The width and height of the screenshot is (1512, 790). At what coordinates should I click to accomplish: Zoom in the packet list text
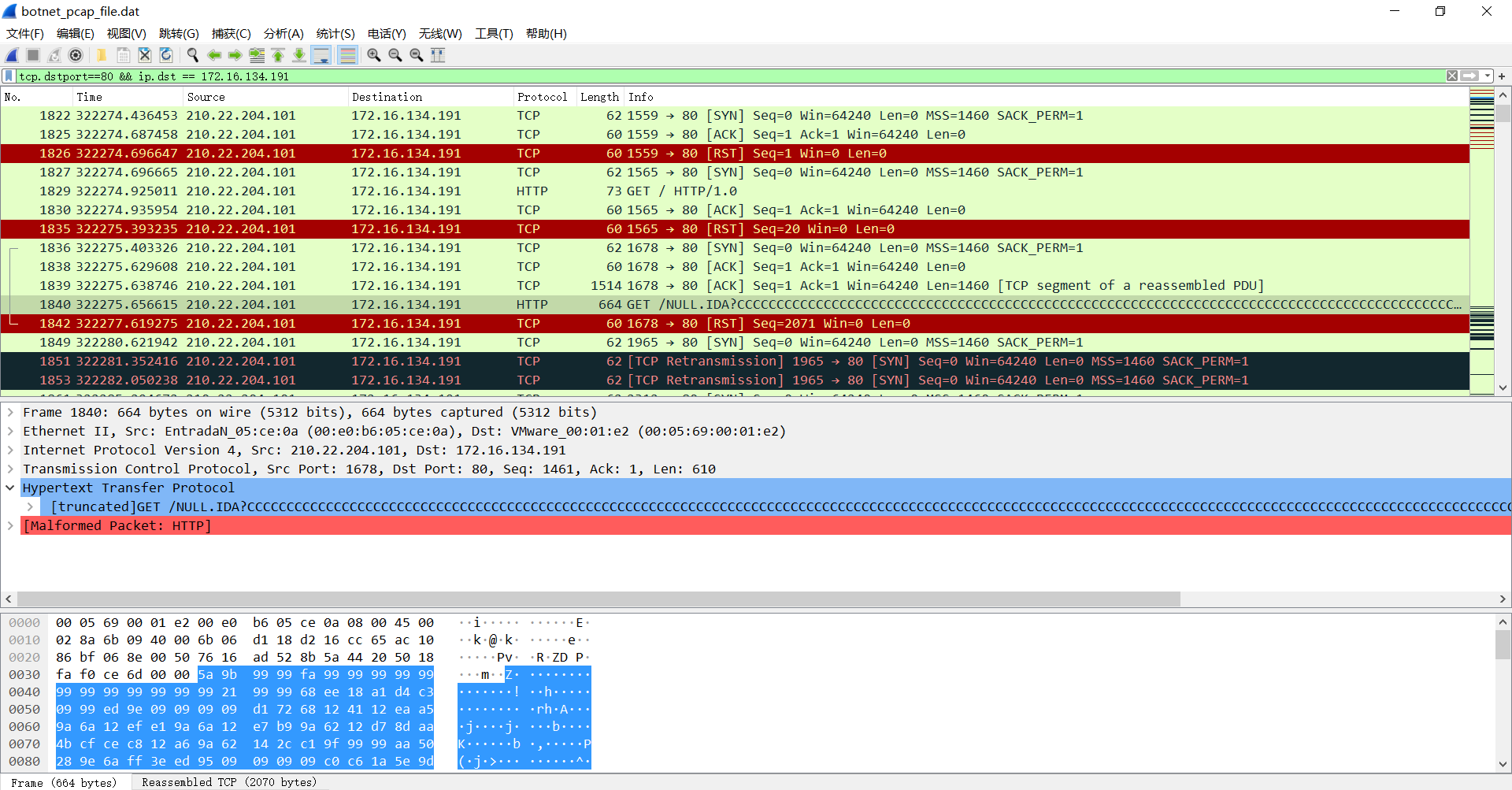tap(374, 55)
